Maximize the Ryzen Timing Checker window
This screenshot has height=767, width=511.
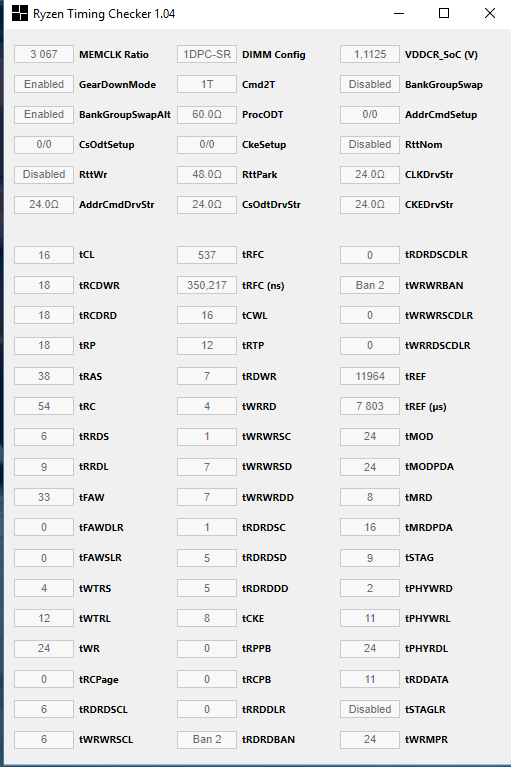click(x=444, y=14)
